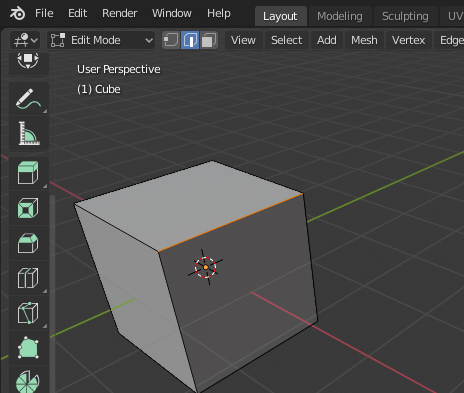Open the File menu
The width and height of the screenshot is (464, 393).
(x=44, y=13)
